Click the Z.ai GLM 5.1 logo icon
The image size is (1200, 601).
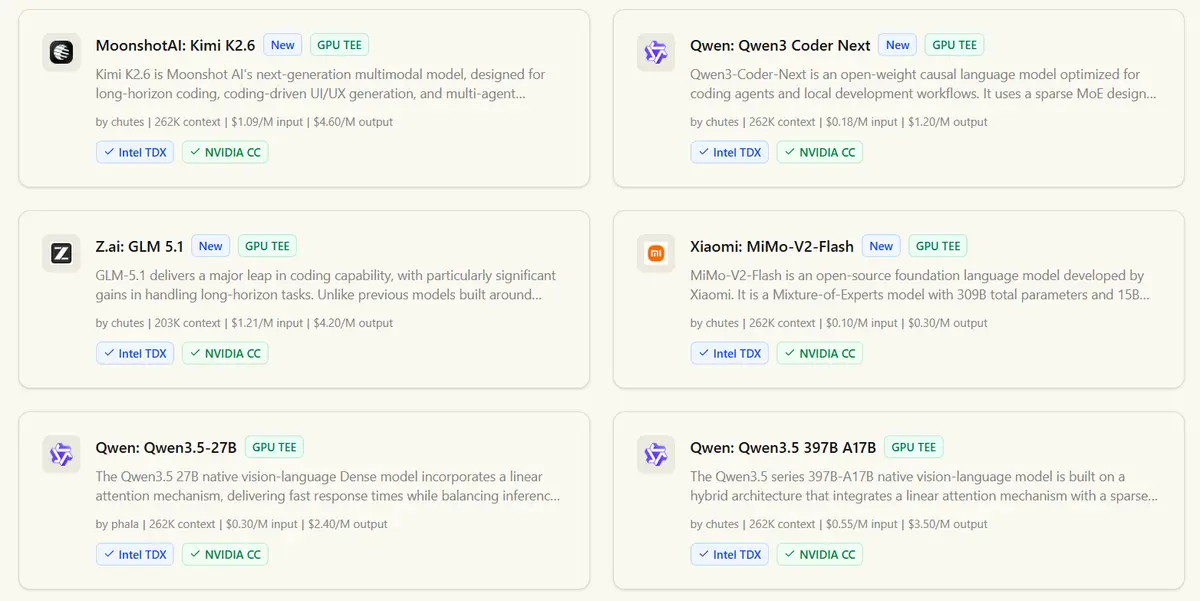coord(61,253)
